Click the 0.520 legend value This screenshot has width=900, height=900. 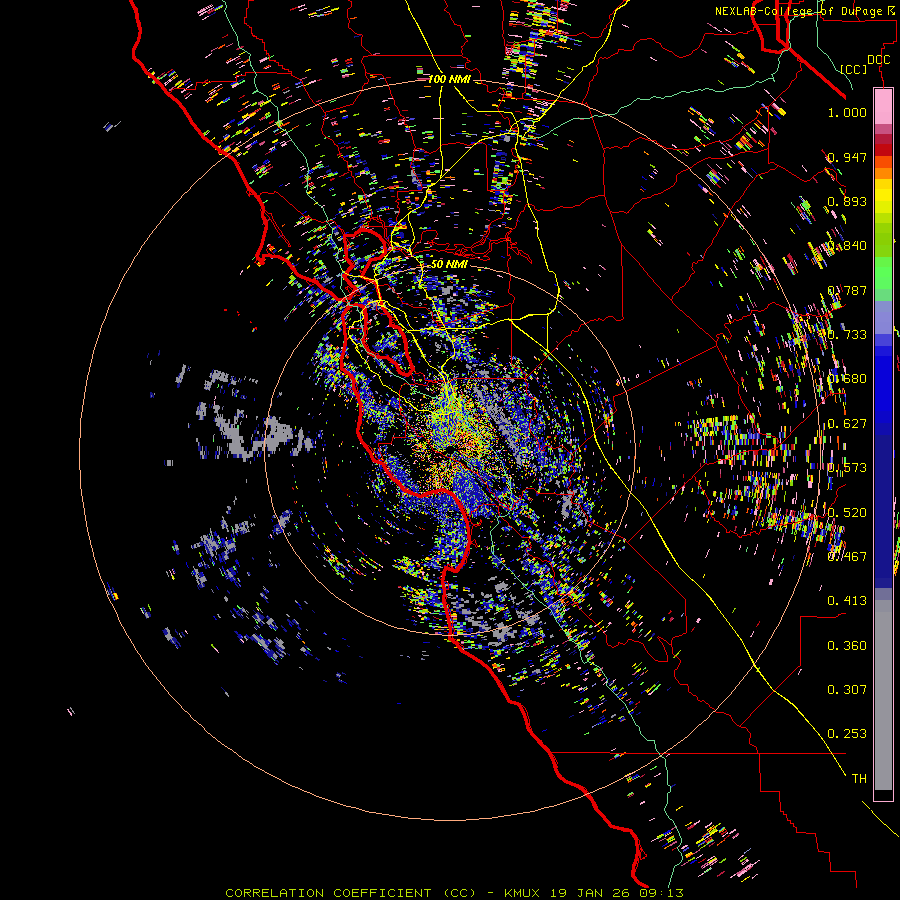[x=847, y=512]
